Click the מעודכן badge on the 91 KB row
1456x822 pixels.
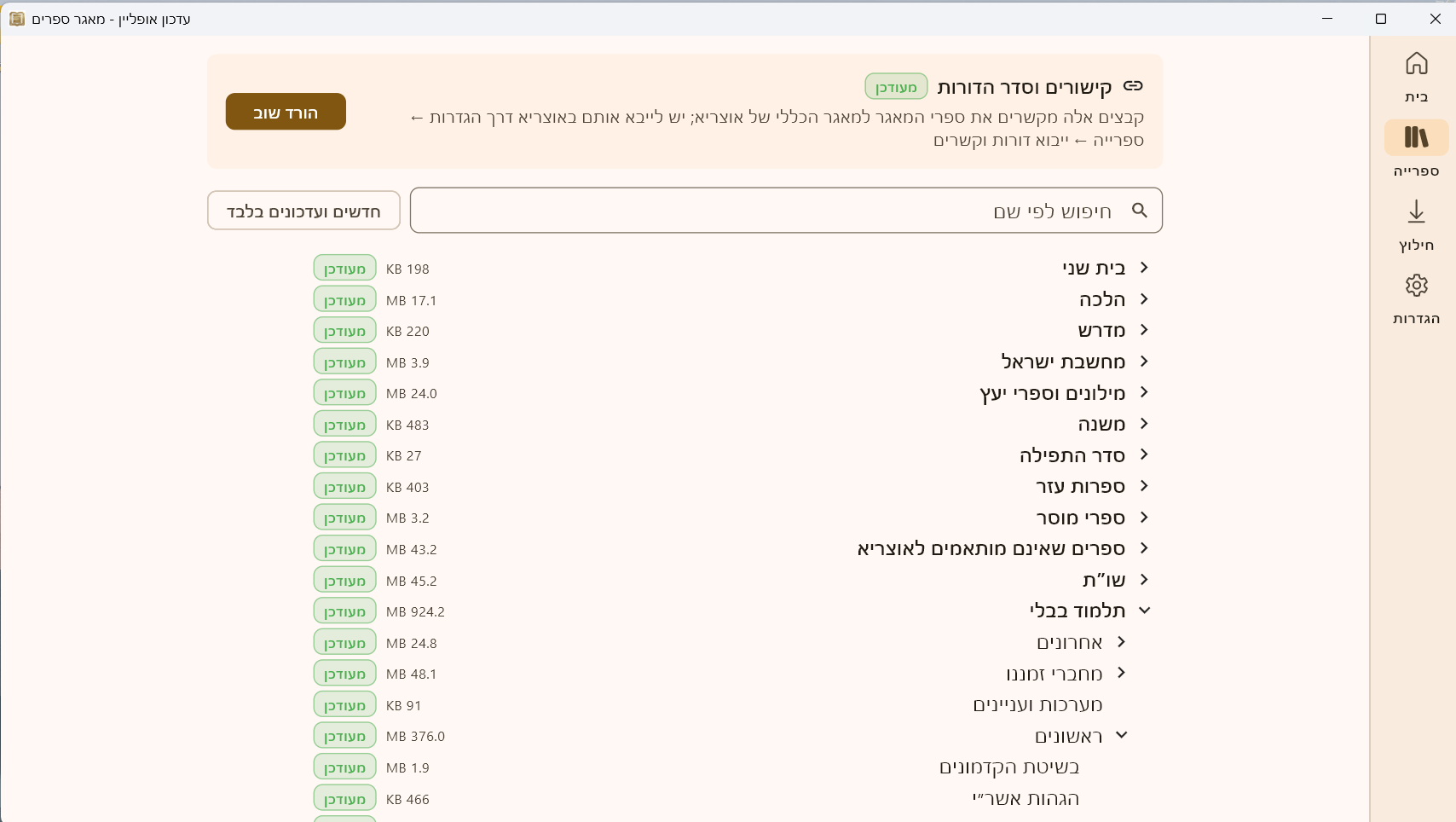(x=344, y=705)
